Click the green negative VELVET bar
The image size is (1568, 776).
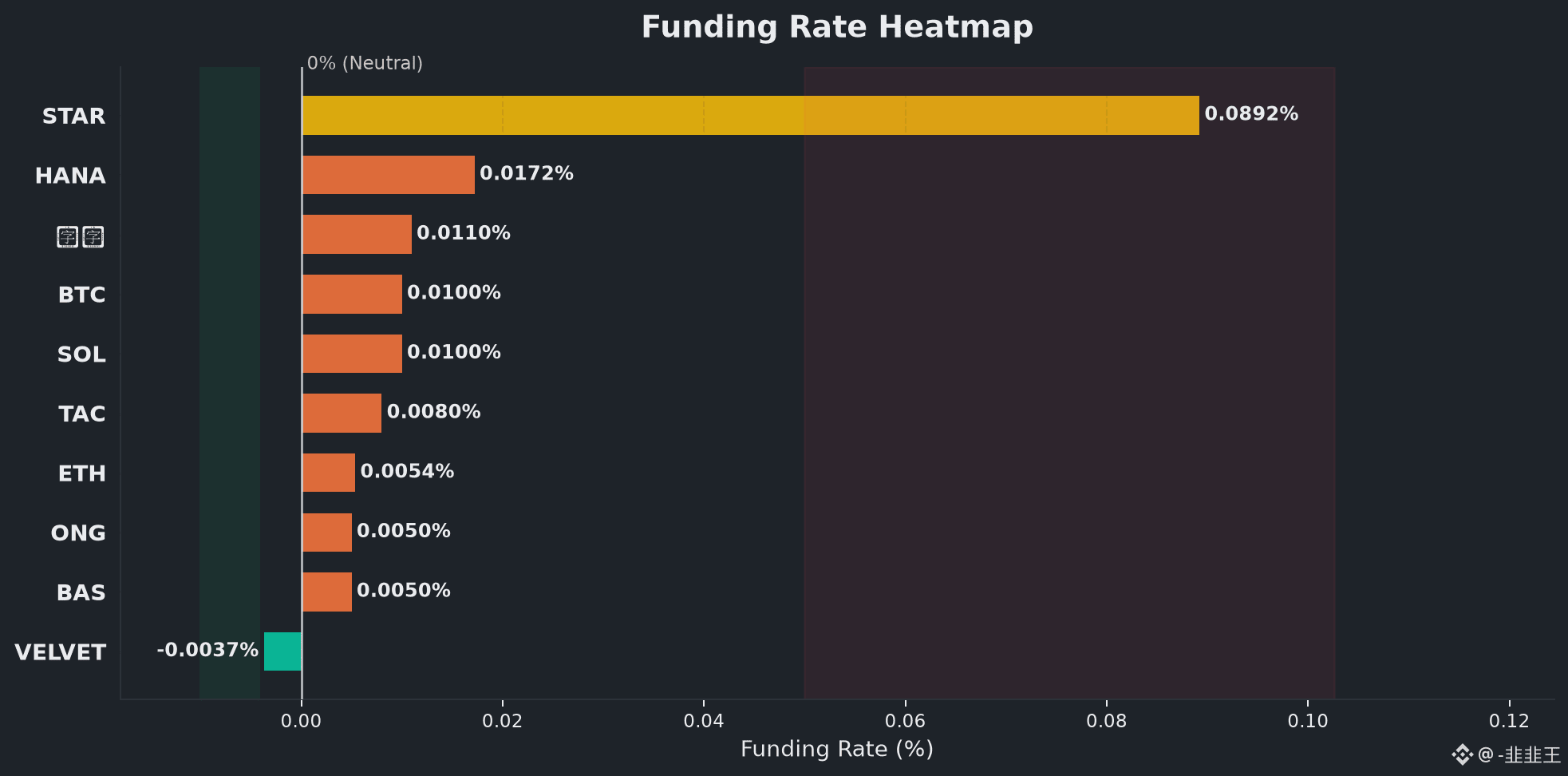(x=282, y=651)
